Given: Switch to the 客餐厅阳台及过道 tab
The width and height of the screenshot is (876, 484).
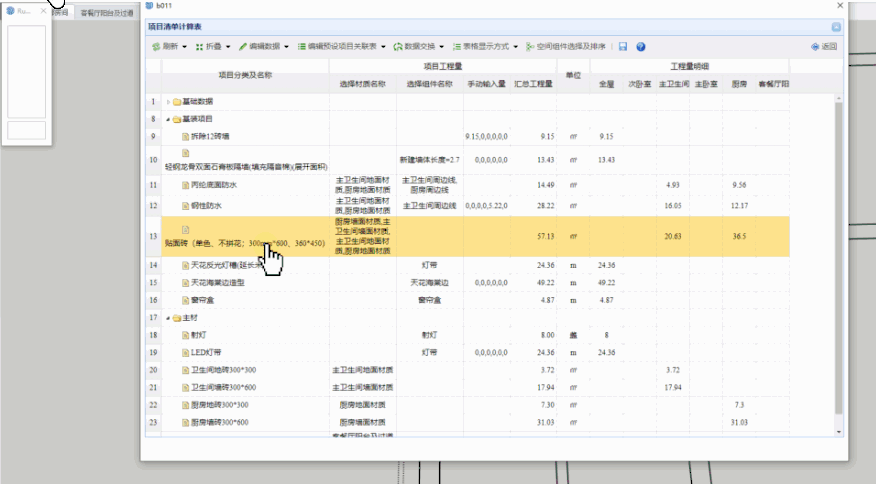Looking at the screenshot, I should [x=106, y=13].
